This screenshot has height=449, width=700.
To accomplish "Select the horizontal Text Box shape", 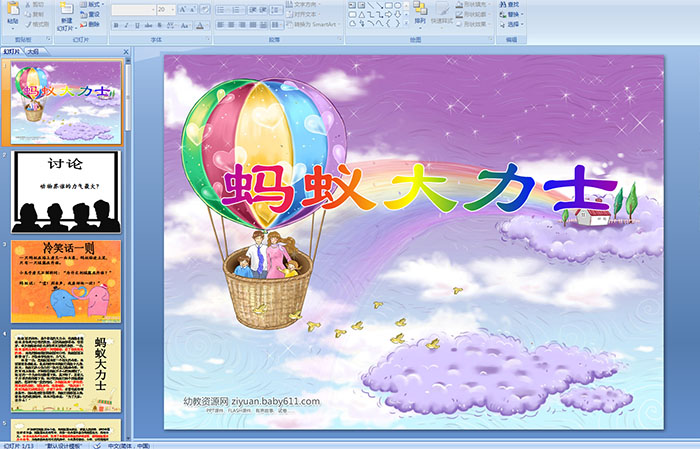I will [352, 5].
